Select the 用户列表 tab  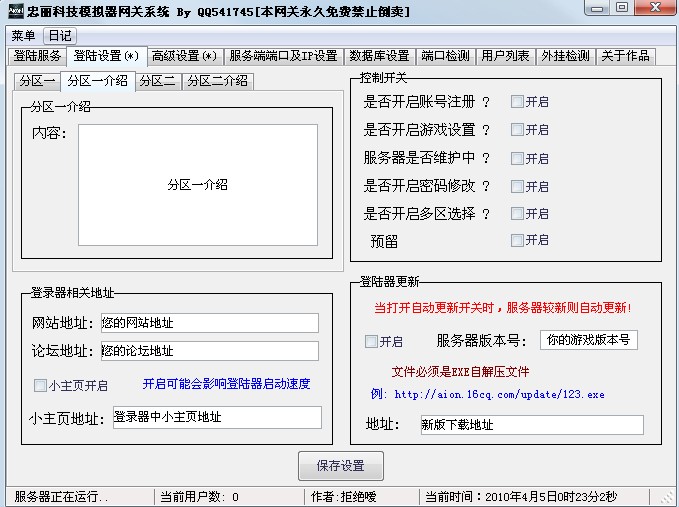click(x=504, y=56)
